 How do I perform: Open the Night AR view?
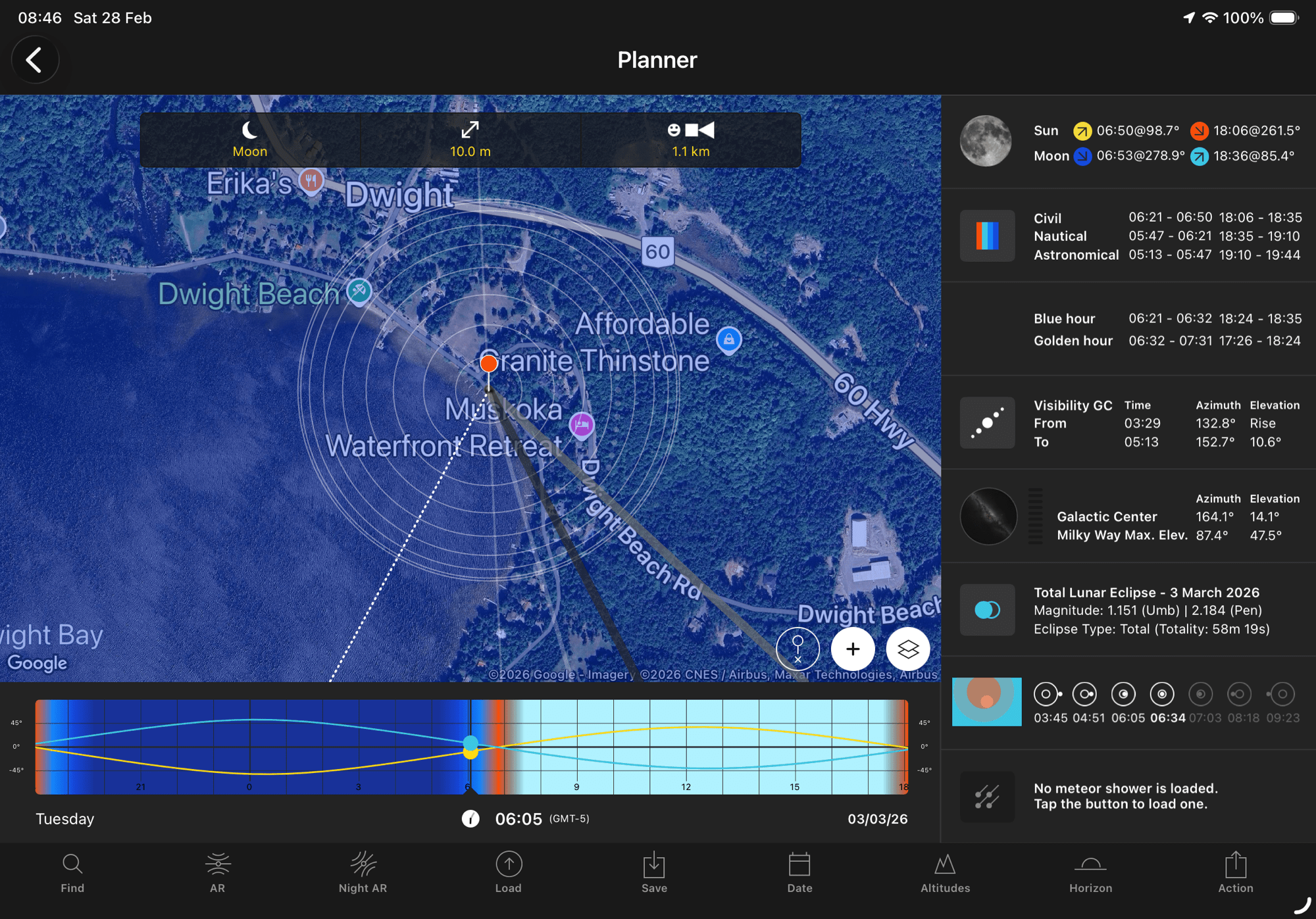click(x=363, y=872)
